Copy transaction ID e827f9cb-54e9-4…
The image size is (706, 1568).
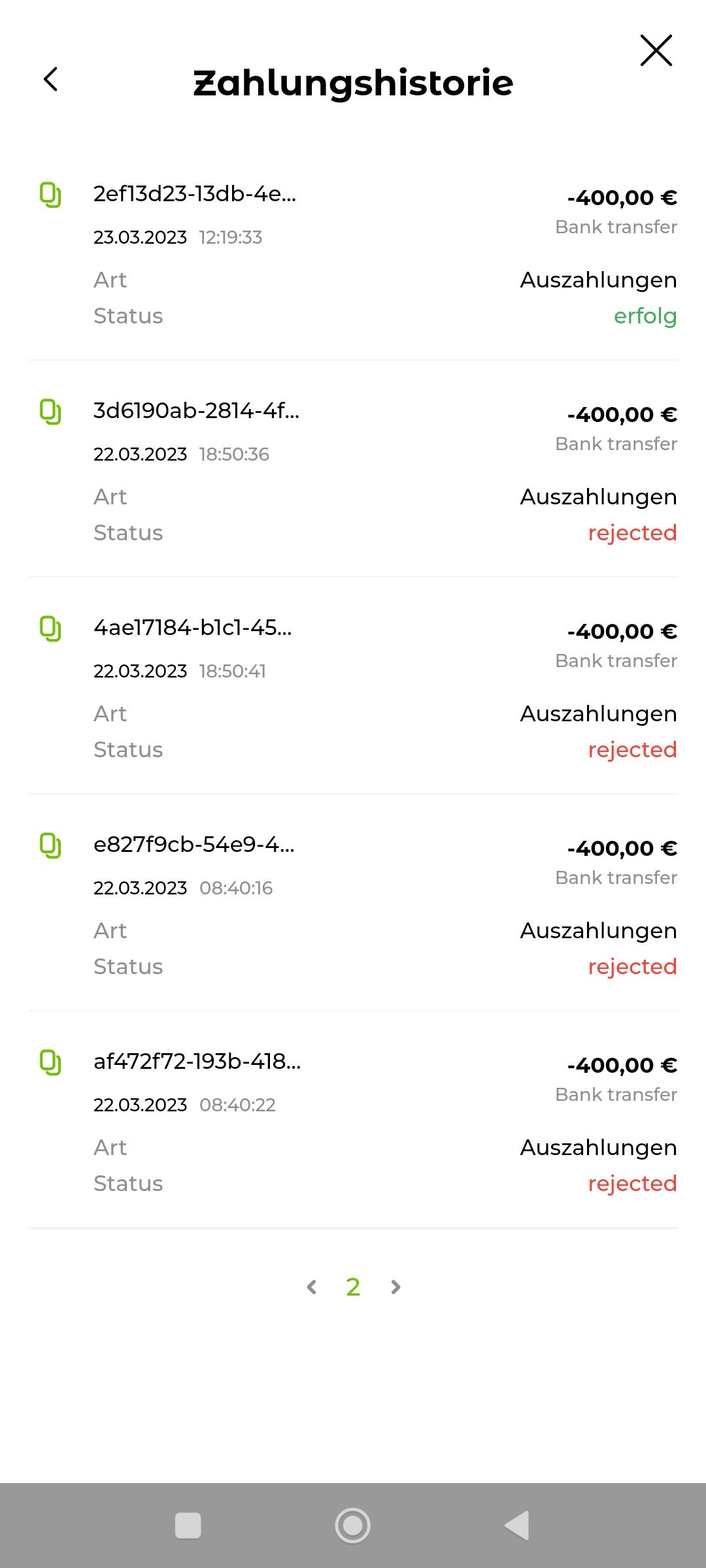point(50,845)
